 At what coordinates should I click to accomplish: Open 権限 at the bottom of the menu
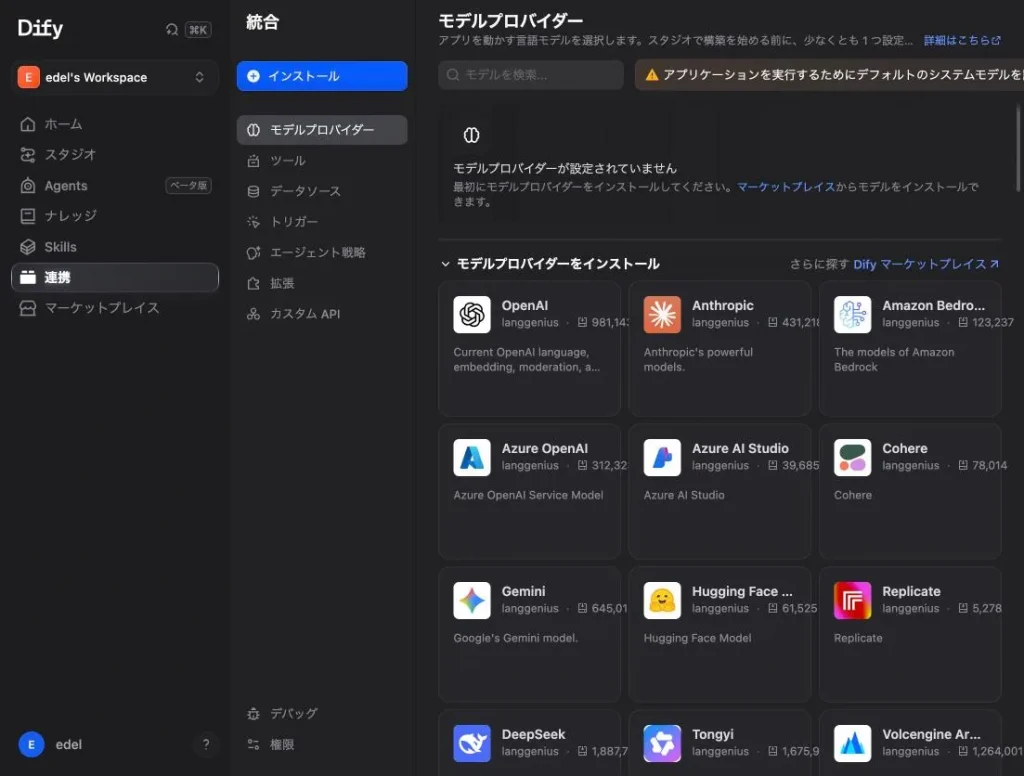pyautogui.click(x=322, y=744)
